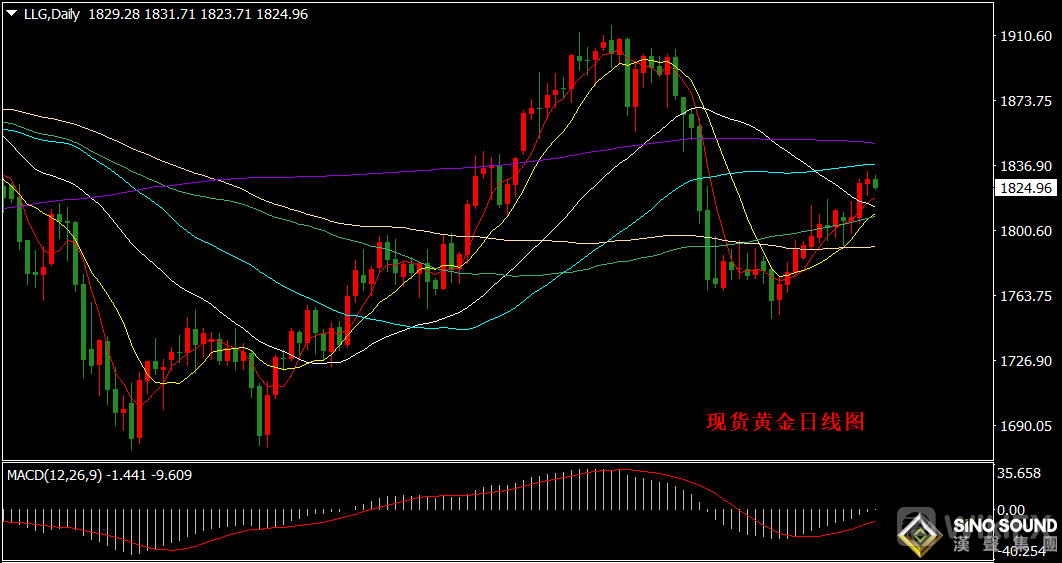Click the LLG,Daily symbol label
Screen dimensions: 1062x563
point(50,14)
